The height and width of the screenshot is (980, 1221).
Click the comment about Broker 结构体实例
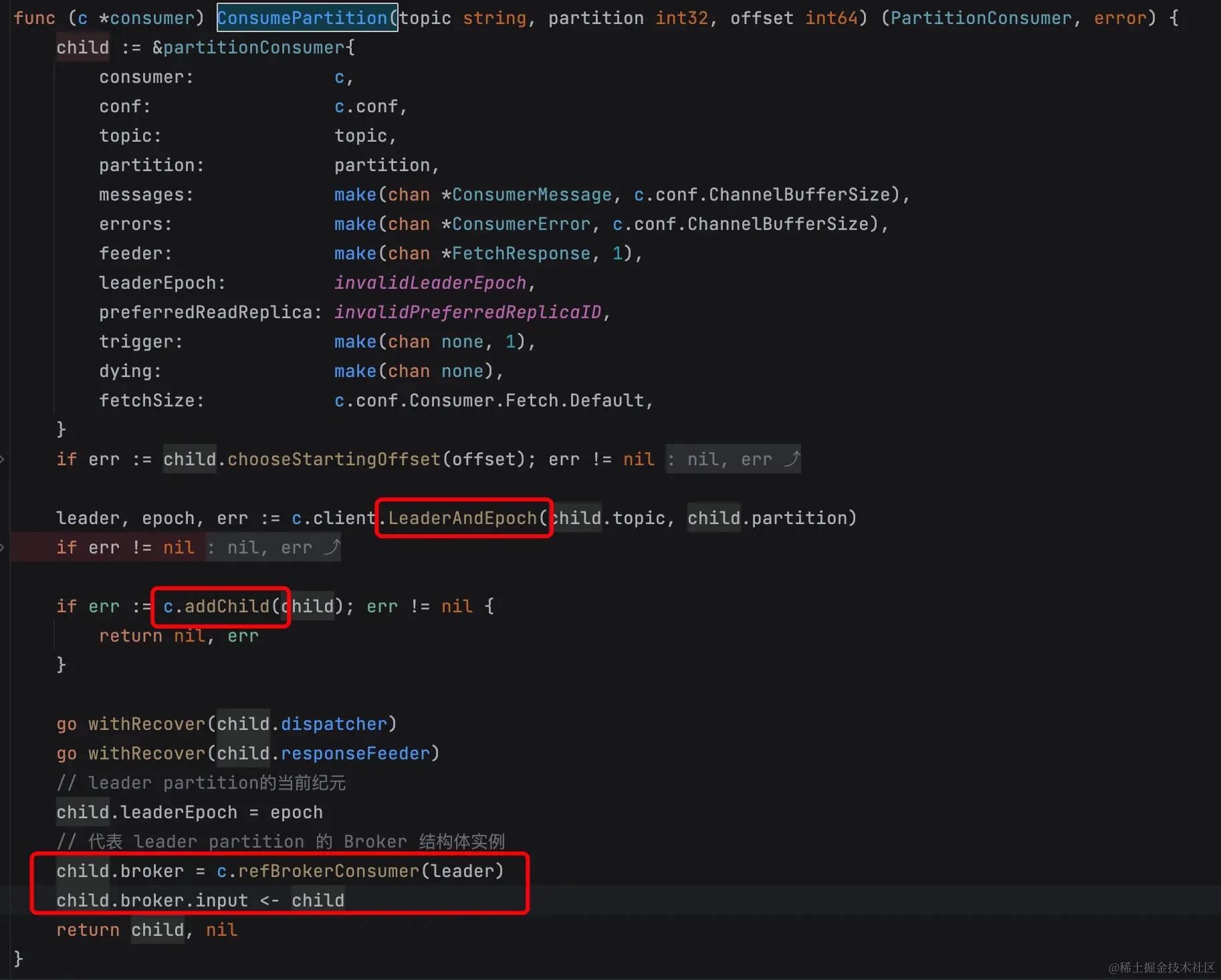tap(281, 842)
